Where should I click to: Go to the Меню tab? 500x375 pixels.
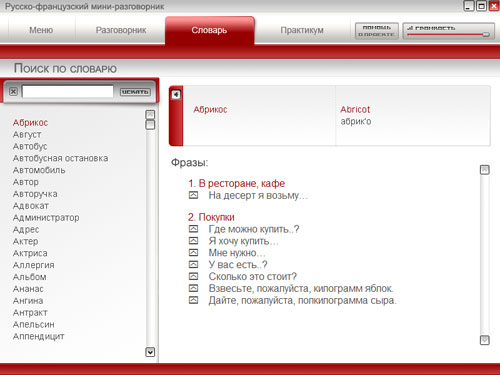tap(41, 30)
